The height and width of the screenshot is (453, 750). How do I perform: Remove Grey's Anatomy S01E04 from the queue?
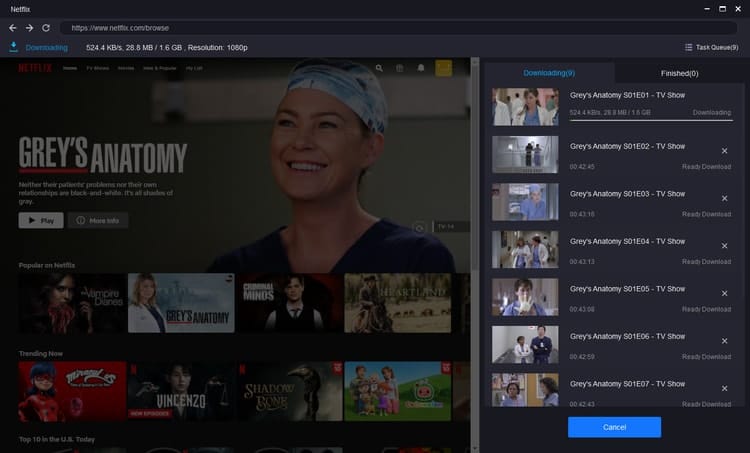(725, 246)
